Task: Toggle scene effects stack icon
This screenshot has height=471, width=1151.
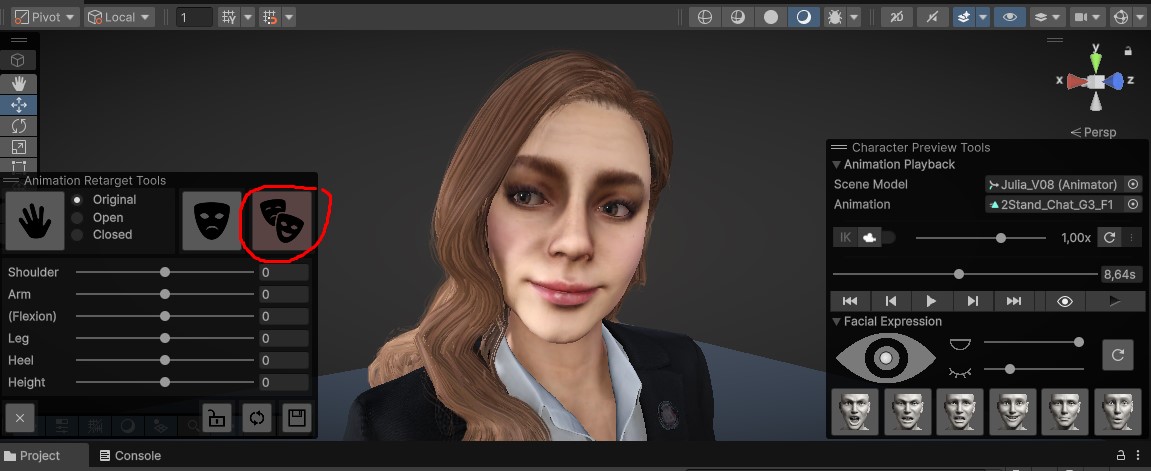Action: point(965,17)
